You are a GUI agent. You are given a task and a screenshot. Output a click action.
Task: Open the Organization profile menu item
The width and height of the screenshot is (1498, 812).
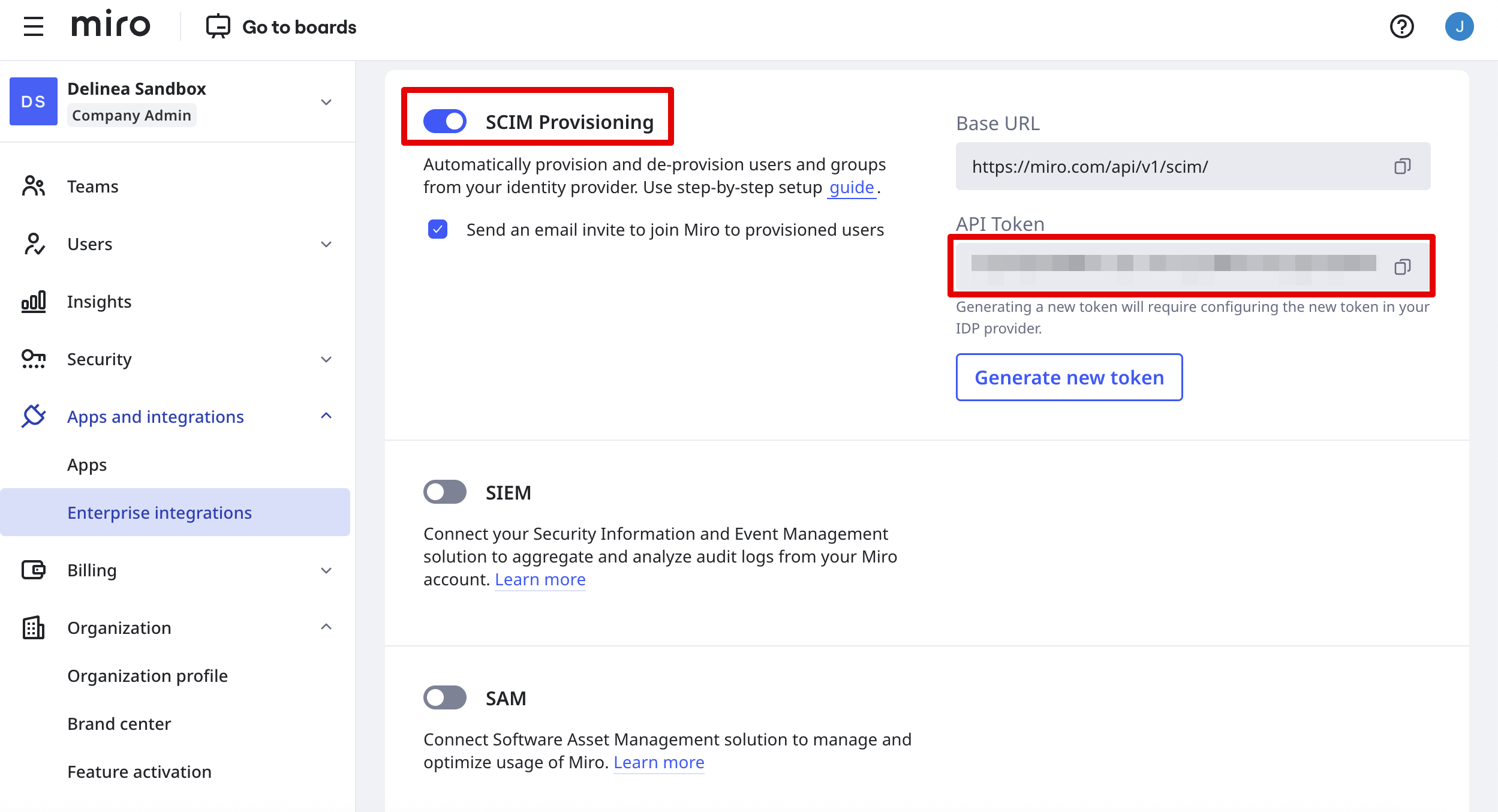click(x=148, y=676)
